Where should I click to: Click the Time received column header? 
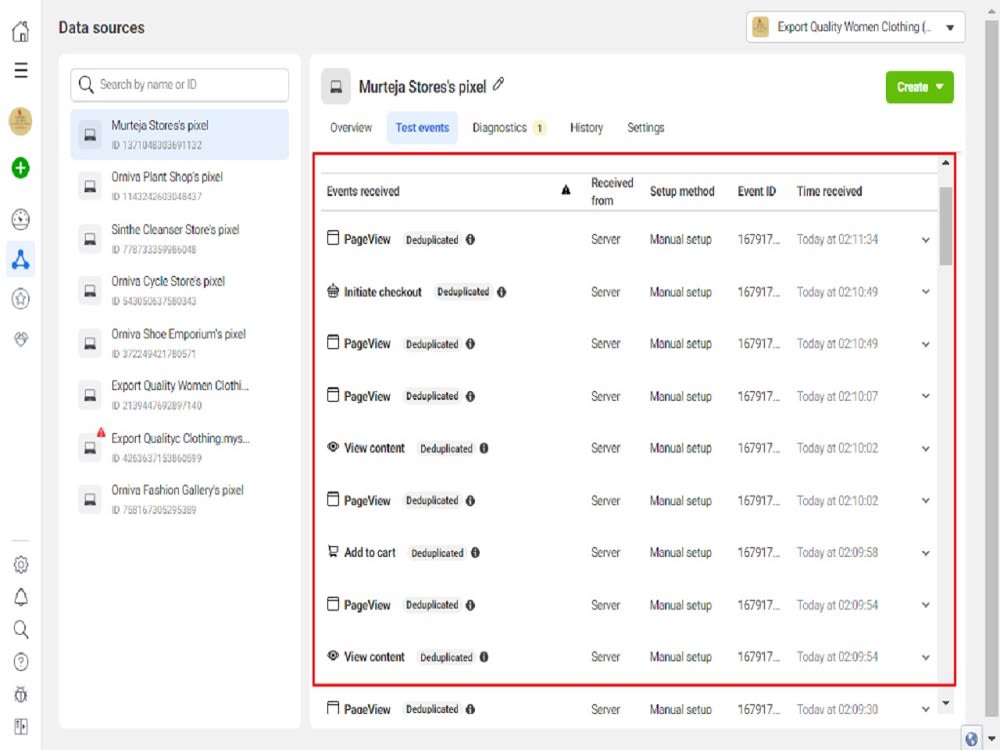(829, 191)
